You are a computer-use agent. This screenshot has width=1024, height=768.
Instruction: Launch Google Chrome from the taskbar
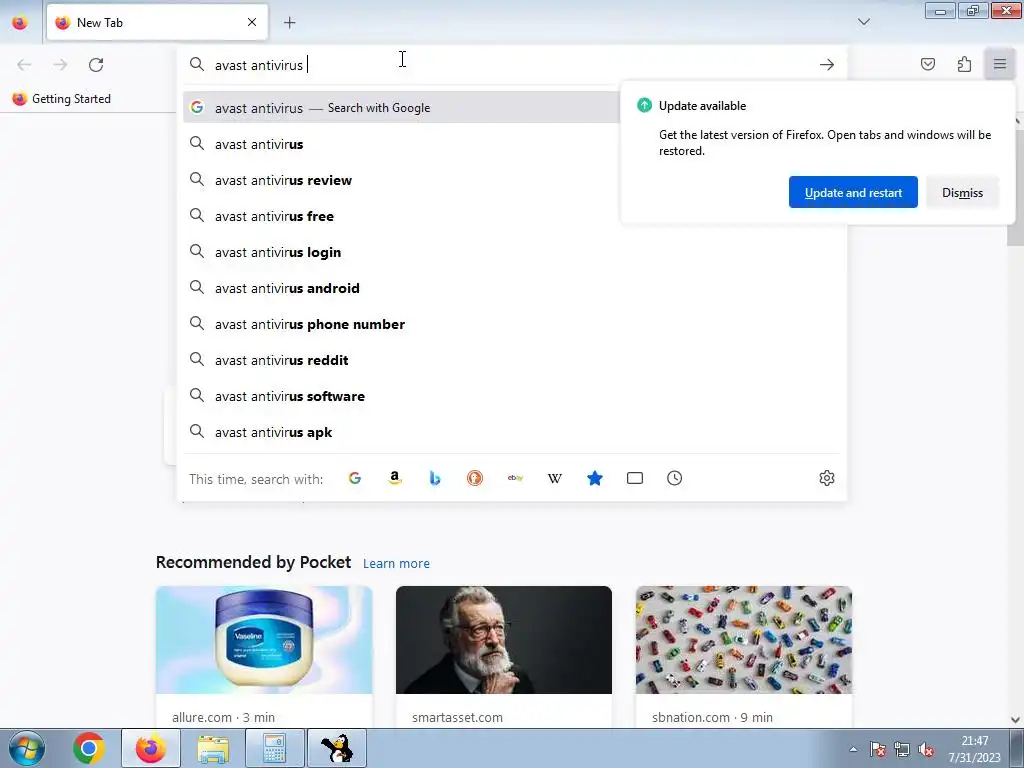(89, 748)
